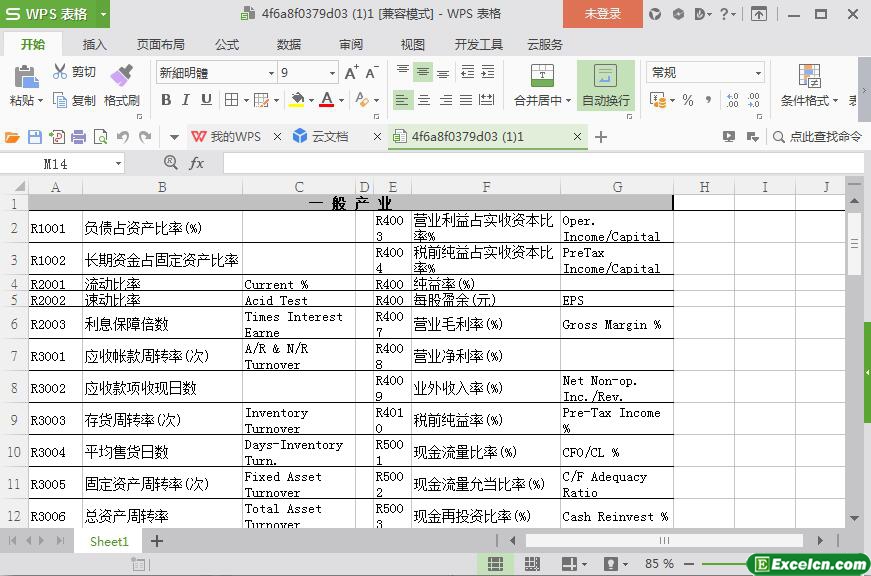Add a new sheet with the plus button

[x=157, y=541]
